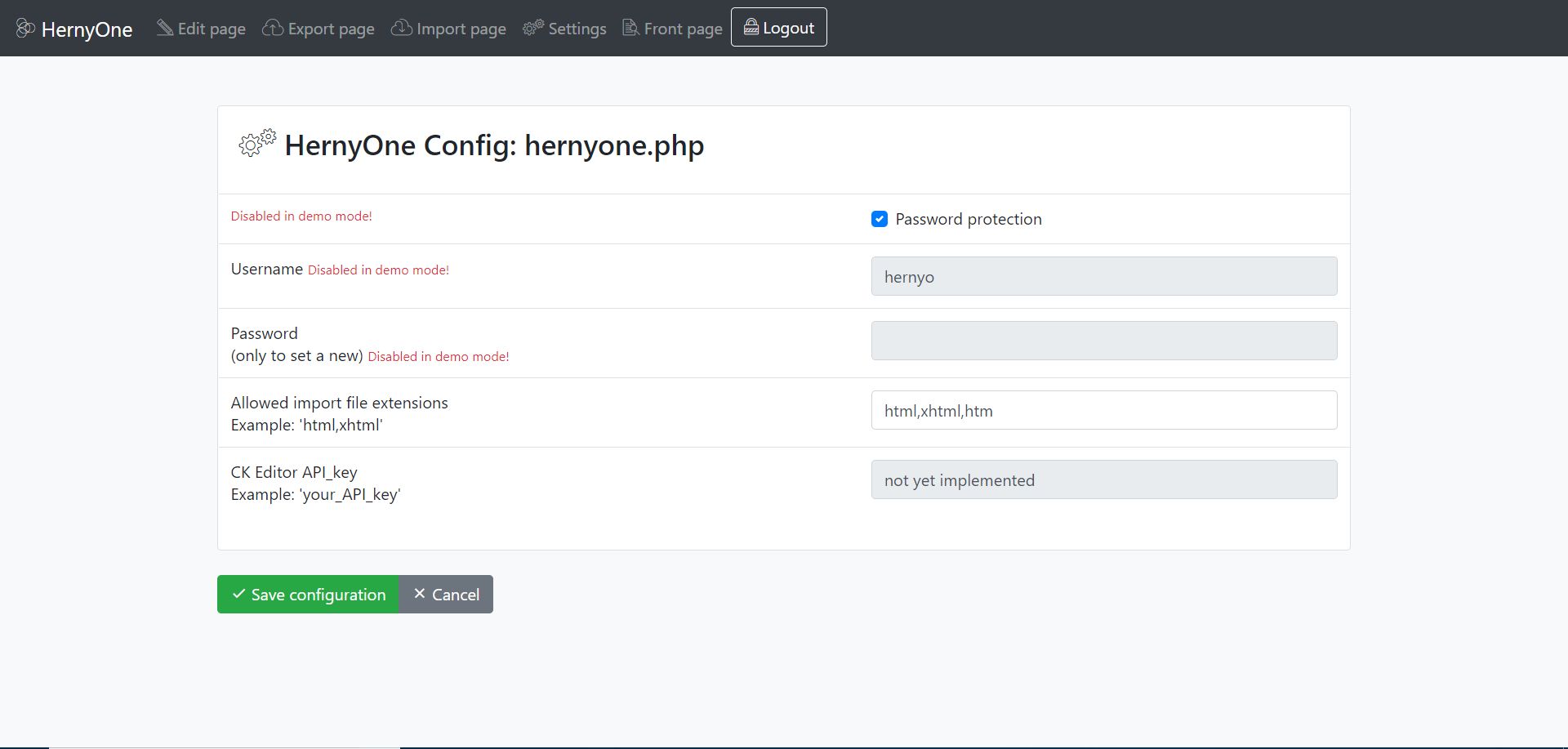Open the Settings menu item
The image size is (1568, 749).
[x=564, y=29]
